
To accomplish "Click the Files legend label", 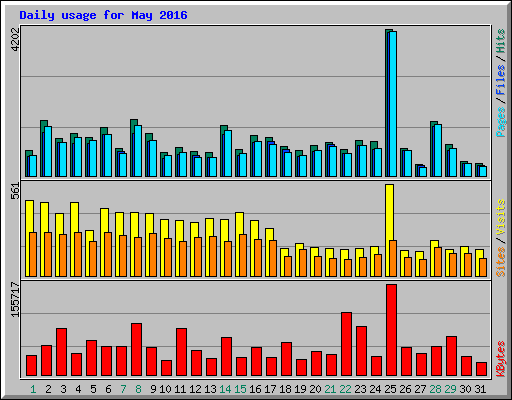I will coord(501,80).
